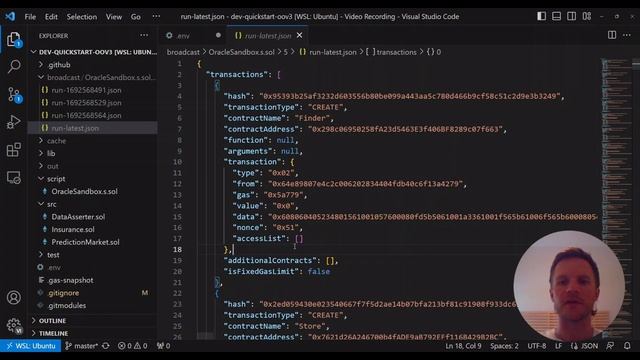Toggle the primary side bar layout
640x360 pixels.
[x=541, y=16]
